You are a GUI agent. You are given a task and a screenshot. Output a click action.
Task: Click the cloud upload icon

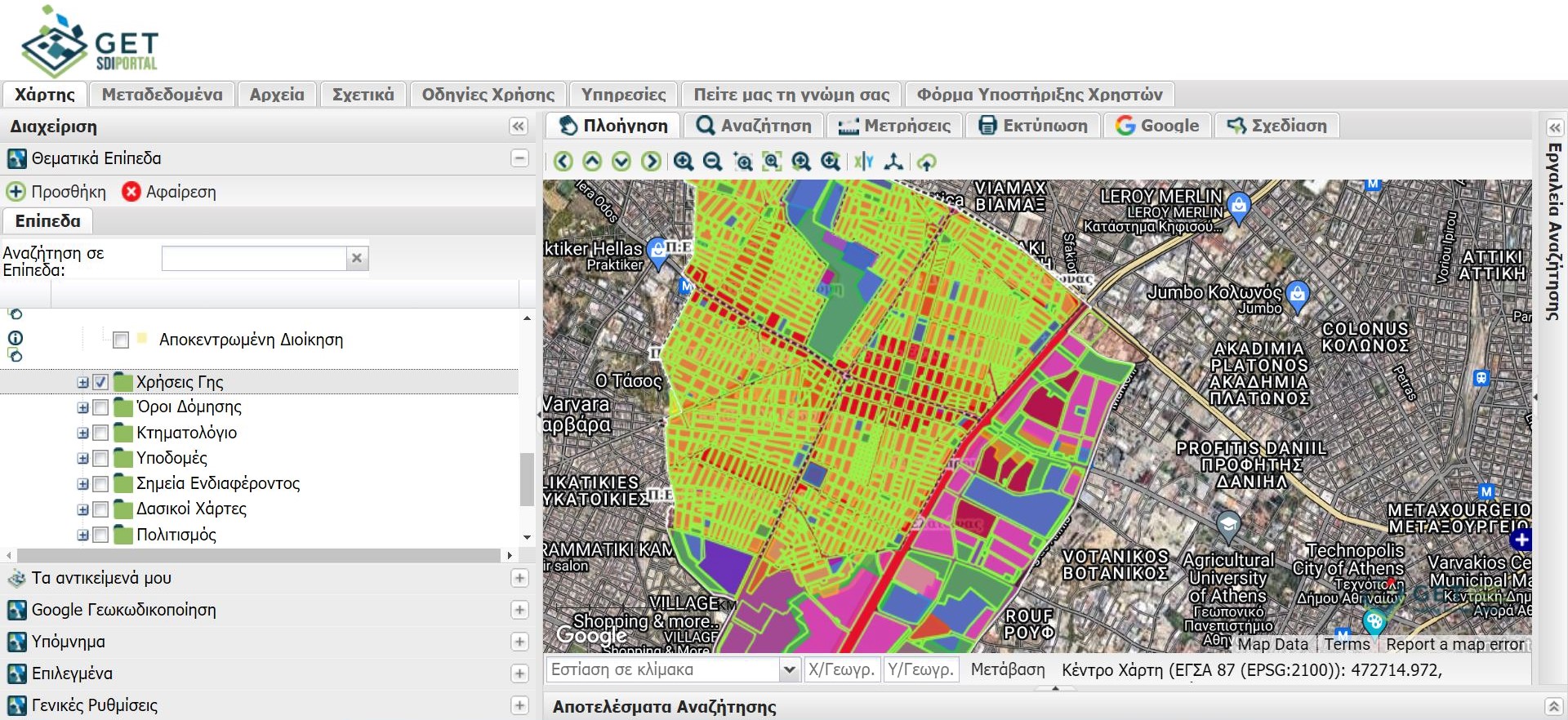coord(926,162)
